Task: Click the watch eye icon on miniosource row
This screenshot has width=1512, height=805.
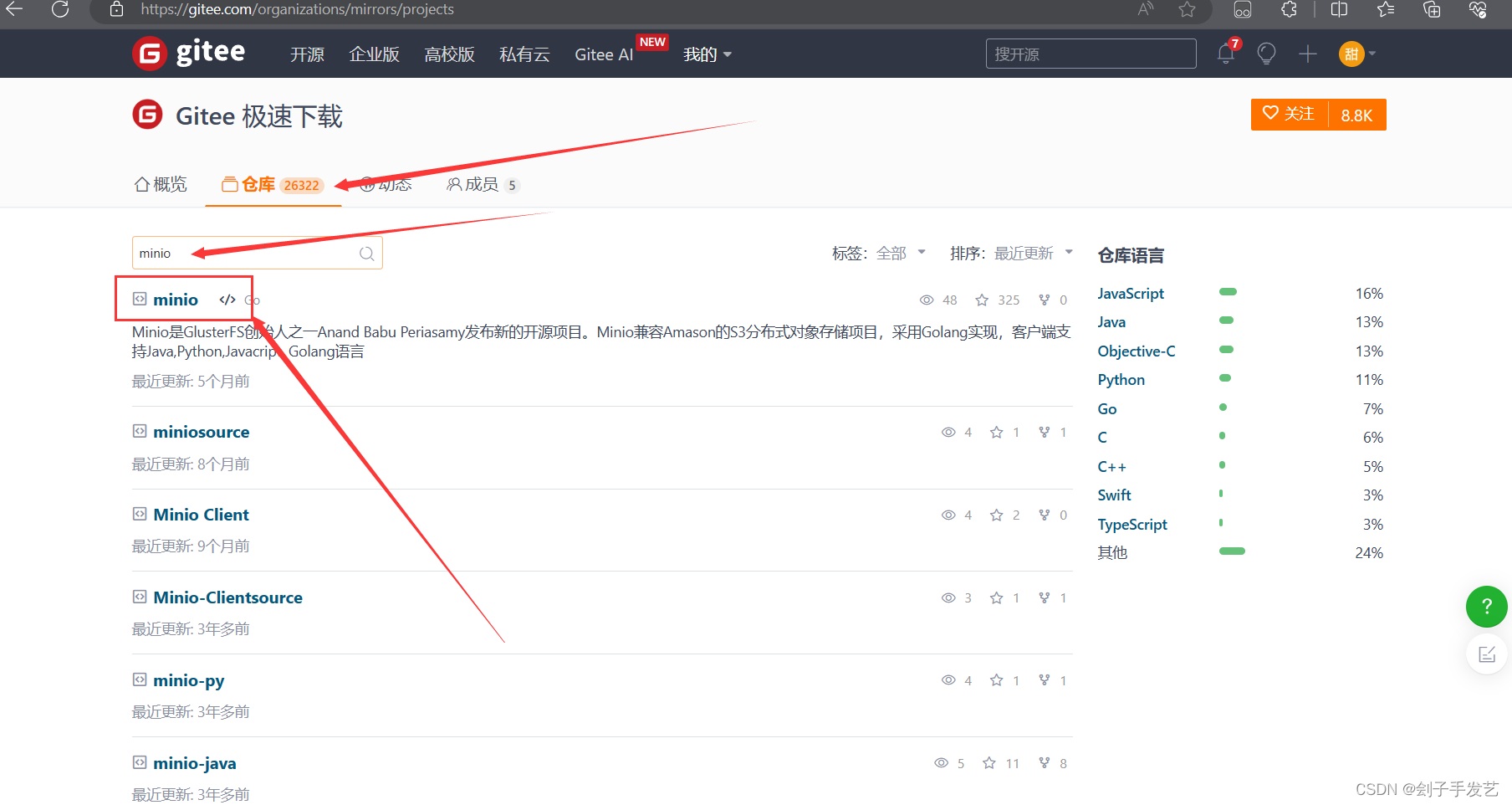Action: pyautogui.click(x=948, y=433)
